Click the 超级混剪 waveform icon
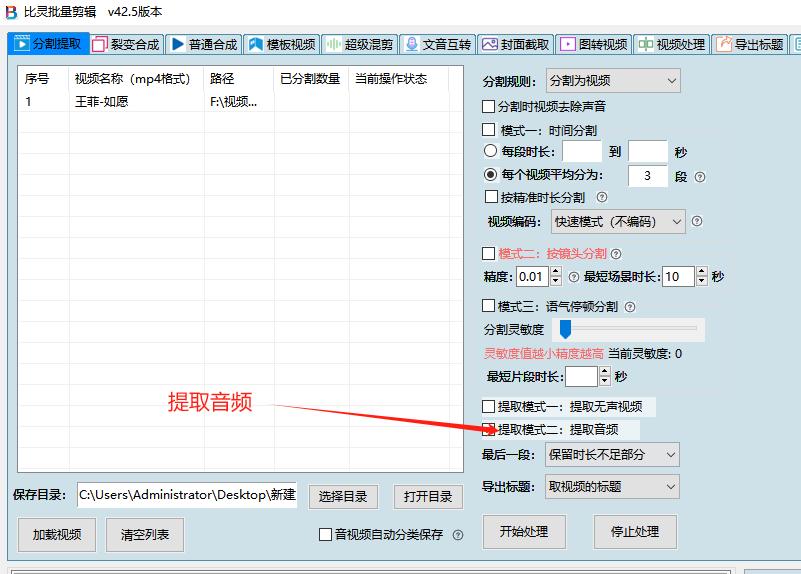Viewport: 801px width, 574px height. [x=334, y=44]
